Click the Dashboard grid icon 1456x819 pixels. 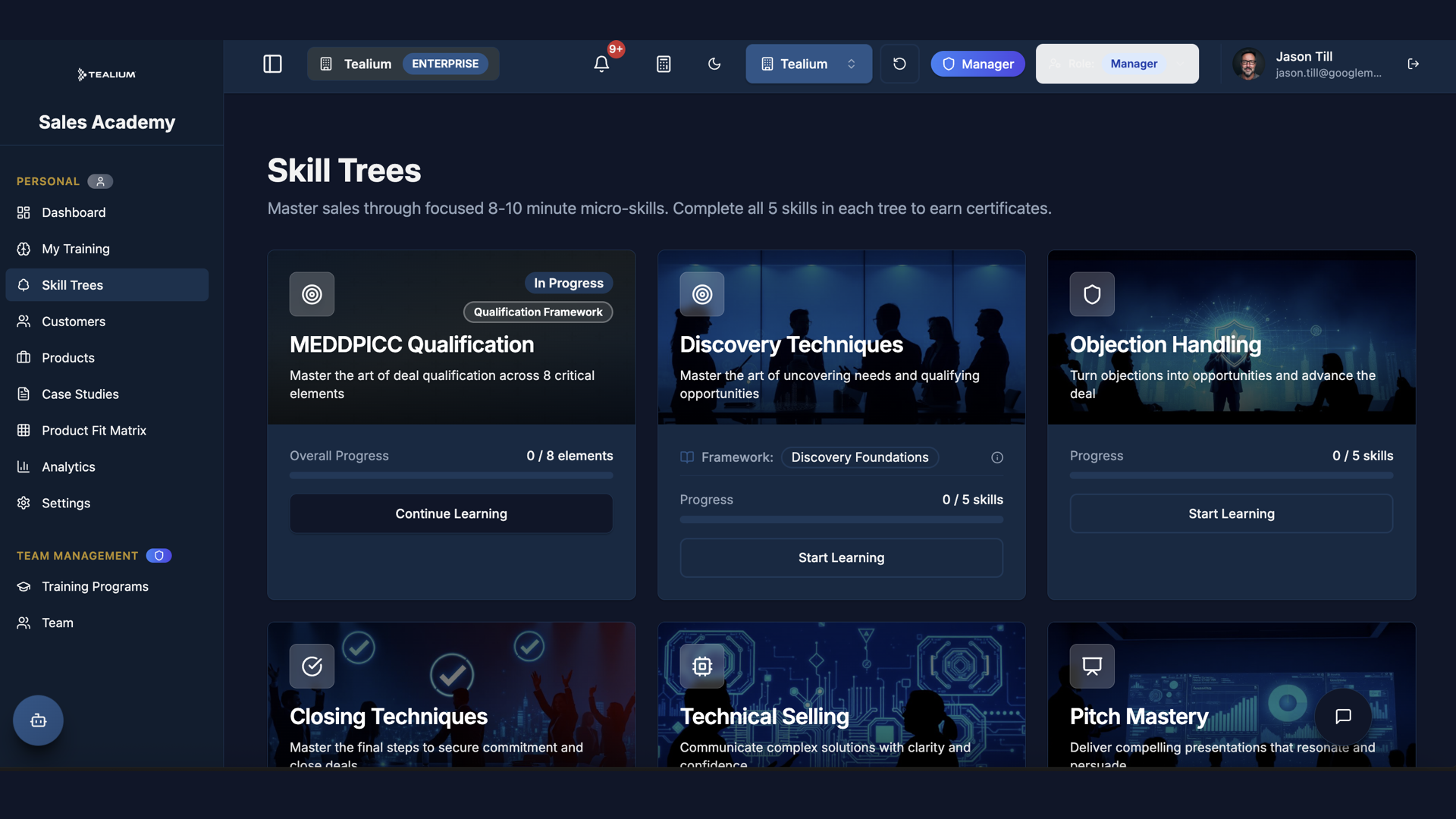coord(24,212)
